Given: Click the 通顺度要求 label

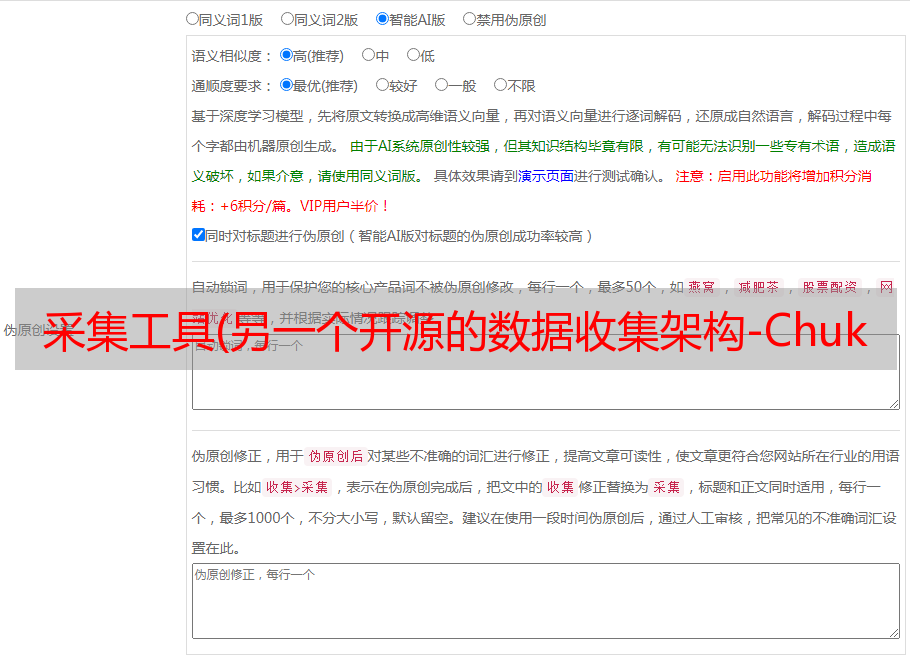Looking at the screenshot, I should coord(232,87).
